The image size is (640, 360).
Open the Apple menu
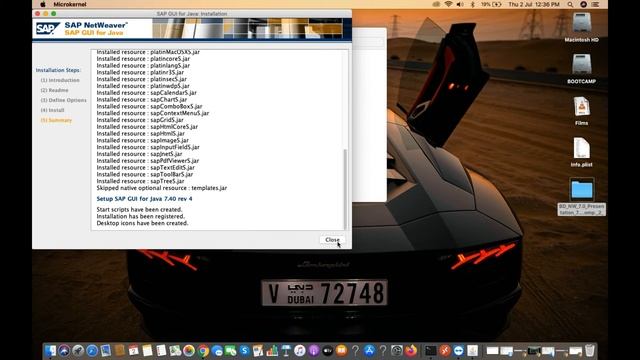[x=43, y=4]
